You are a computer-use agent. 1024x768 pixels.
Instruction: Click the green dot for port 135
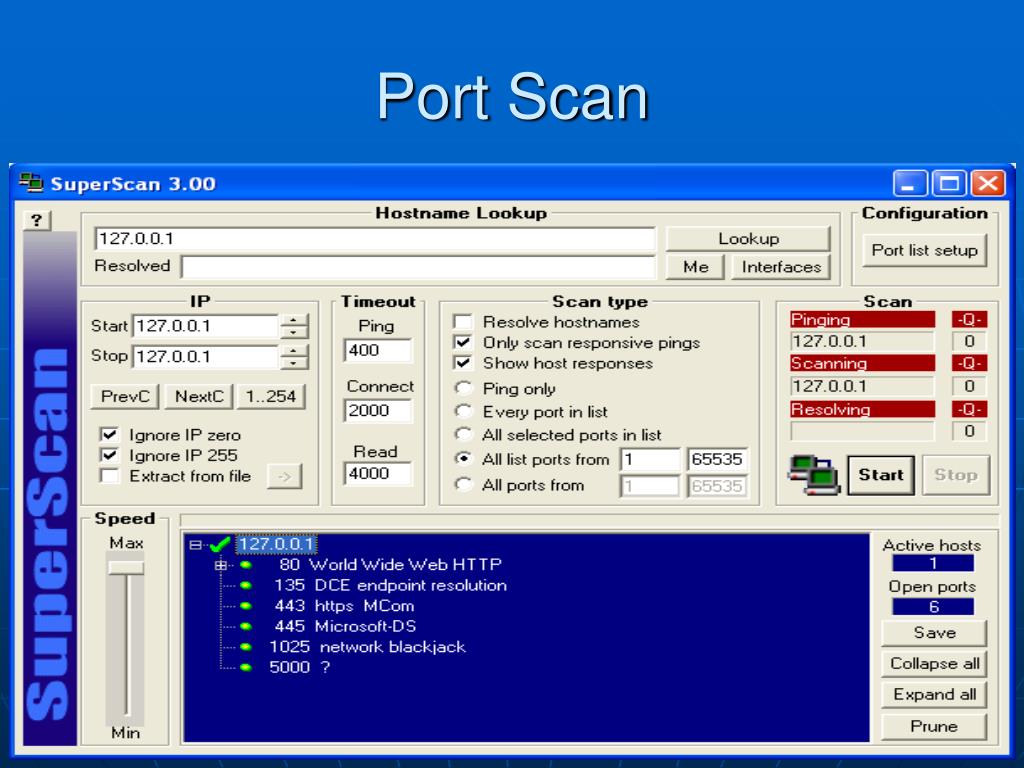tap(246, 586)
